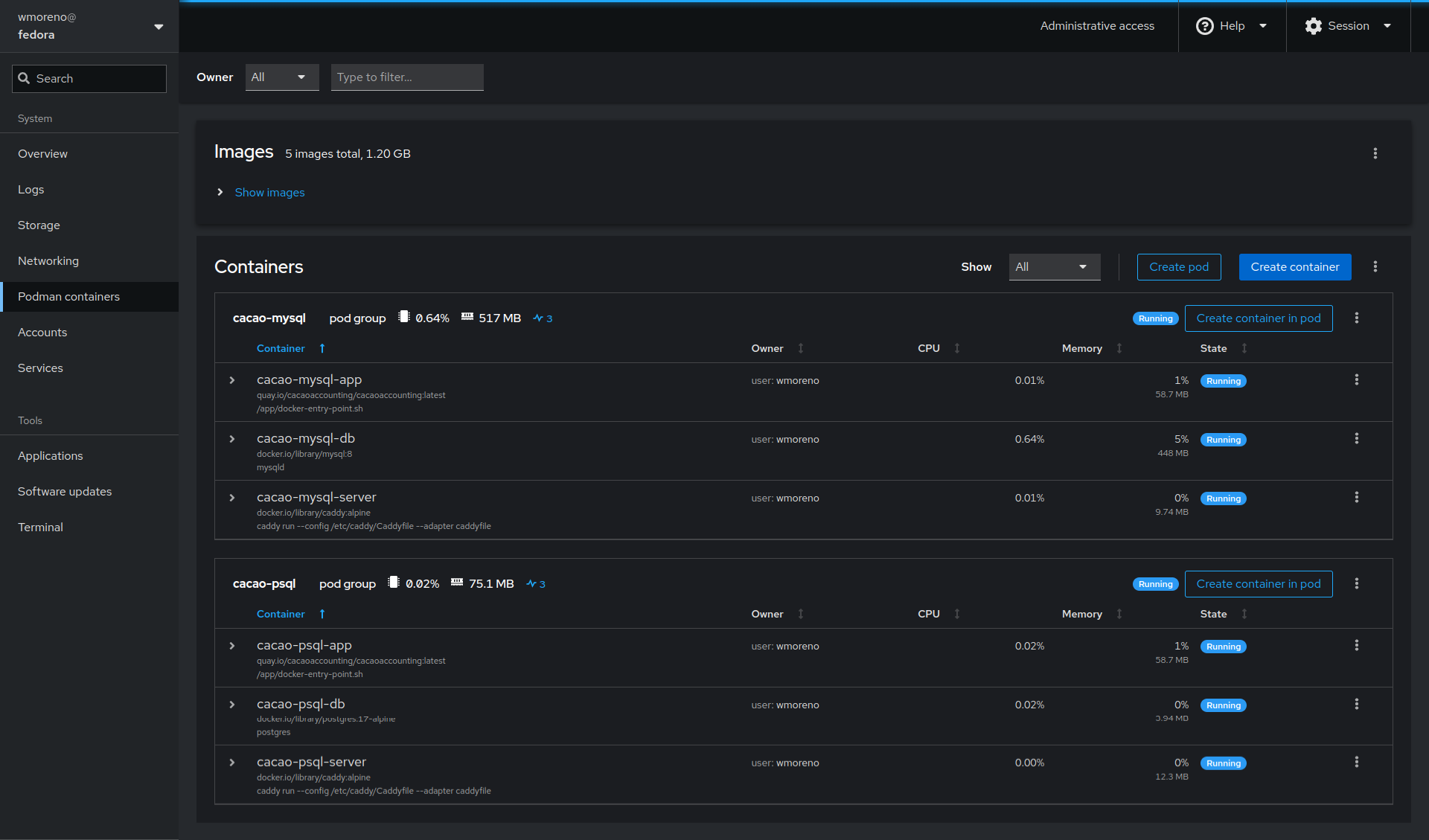Open cacao-psql pod actions kebab menu

click(x=1356, y=583)
